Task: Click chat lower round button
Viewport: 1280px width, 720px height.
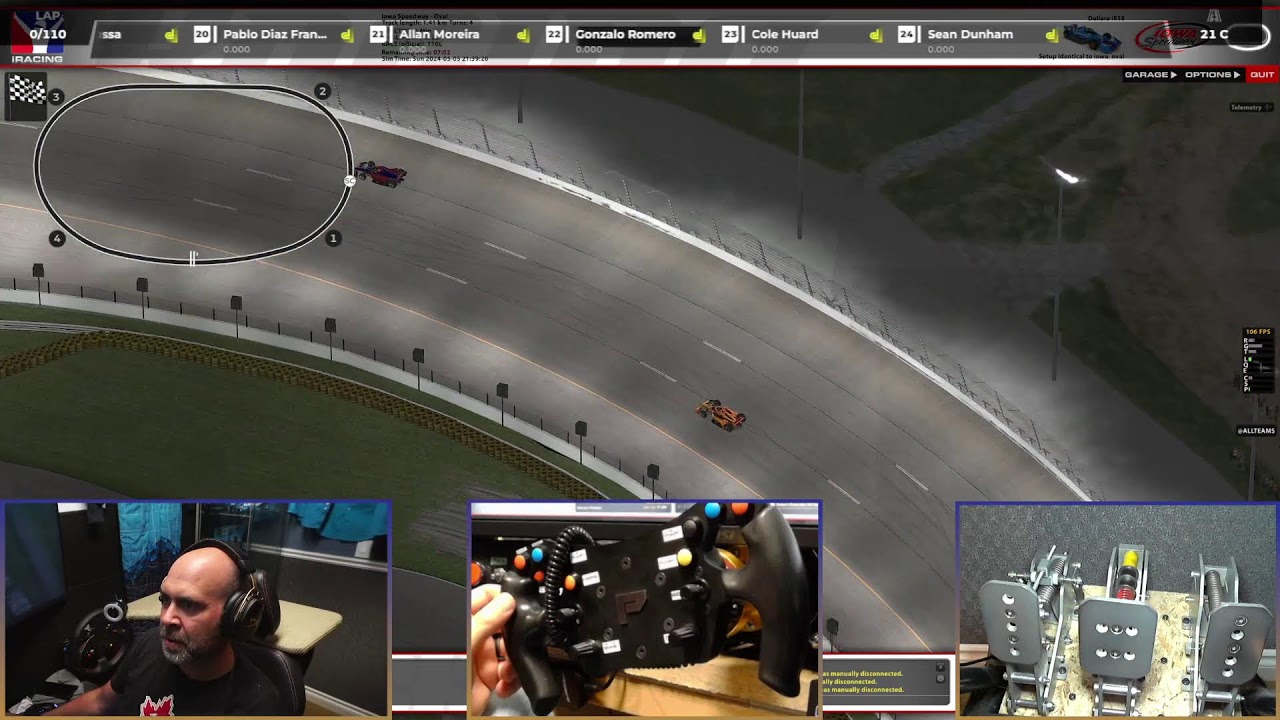Action: pyautogui.click(x=940, y=678)
